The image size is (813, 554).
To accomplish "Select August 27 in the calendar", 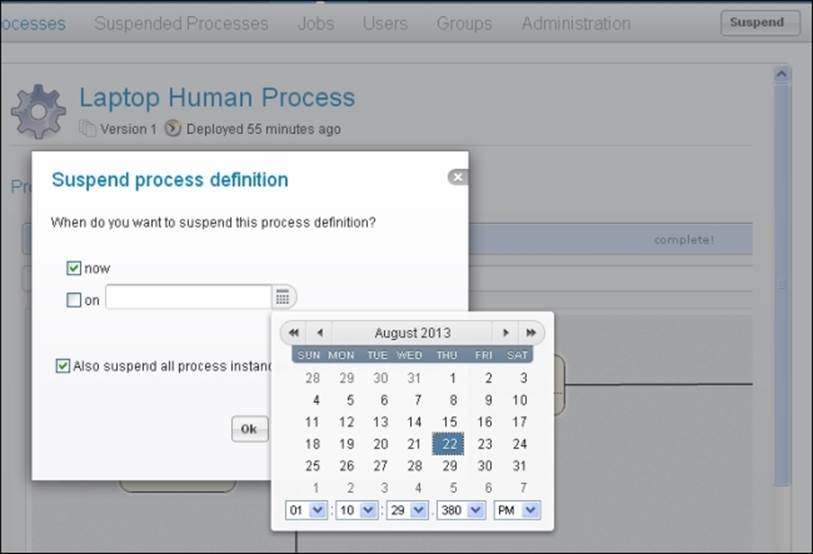I will (x=381, y=466).
